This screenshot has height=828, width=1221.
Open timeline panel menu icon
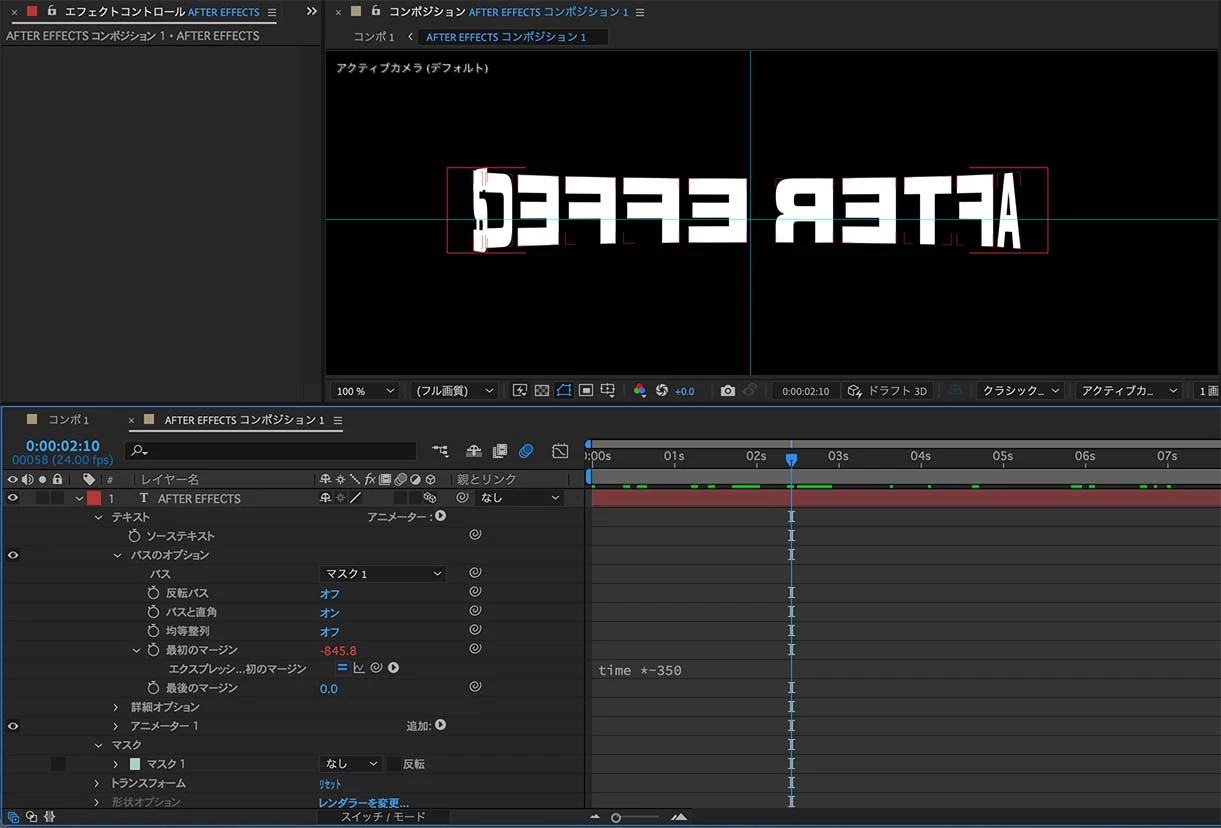point(338,420)
